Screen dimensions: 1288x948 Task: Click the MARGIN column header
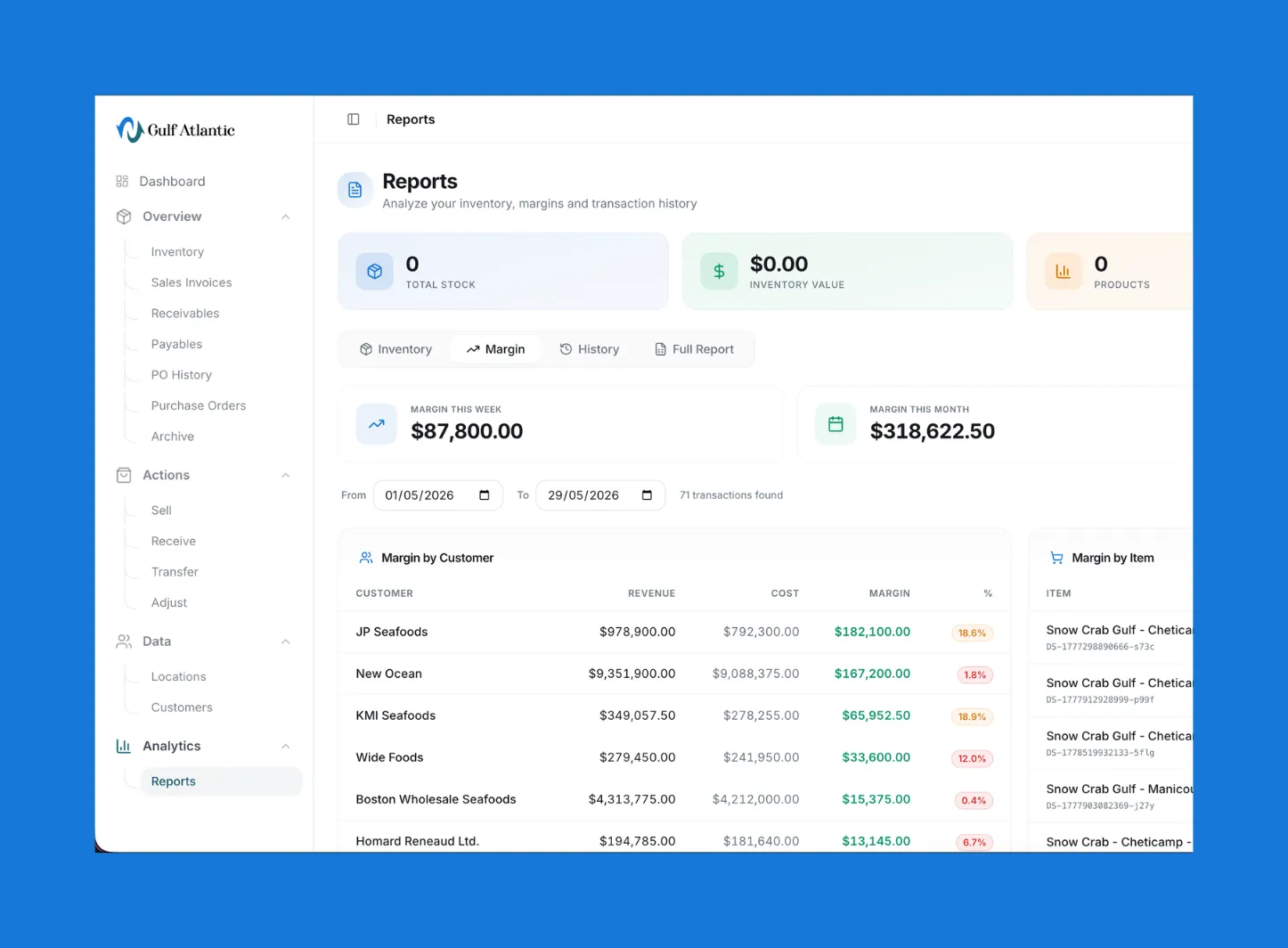(890, 593)
